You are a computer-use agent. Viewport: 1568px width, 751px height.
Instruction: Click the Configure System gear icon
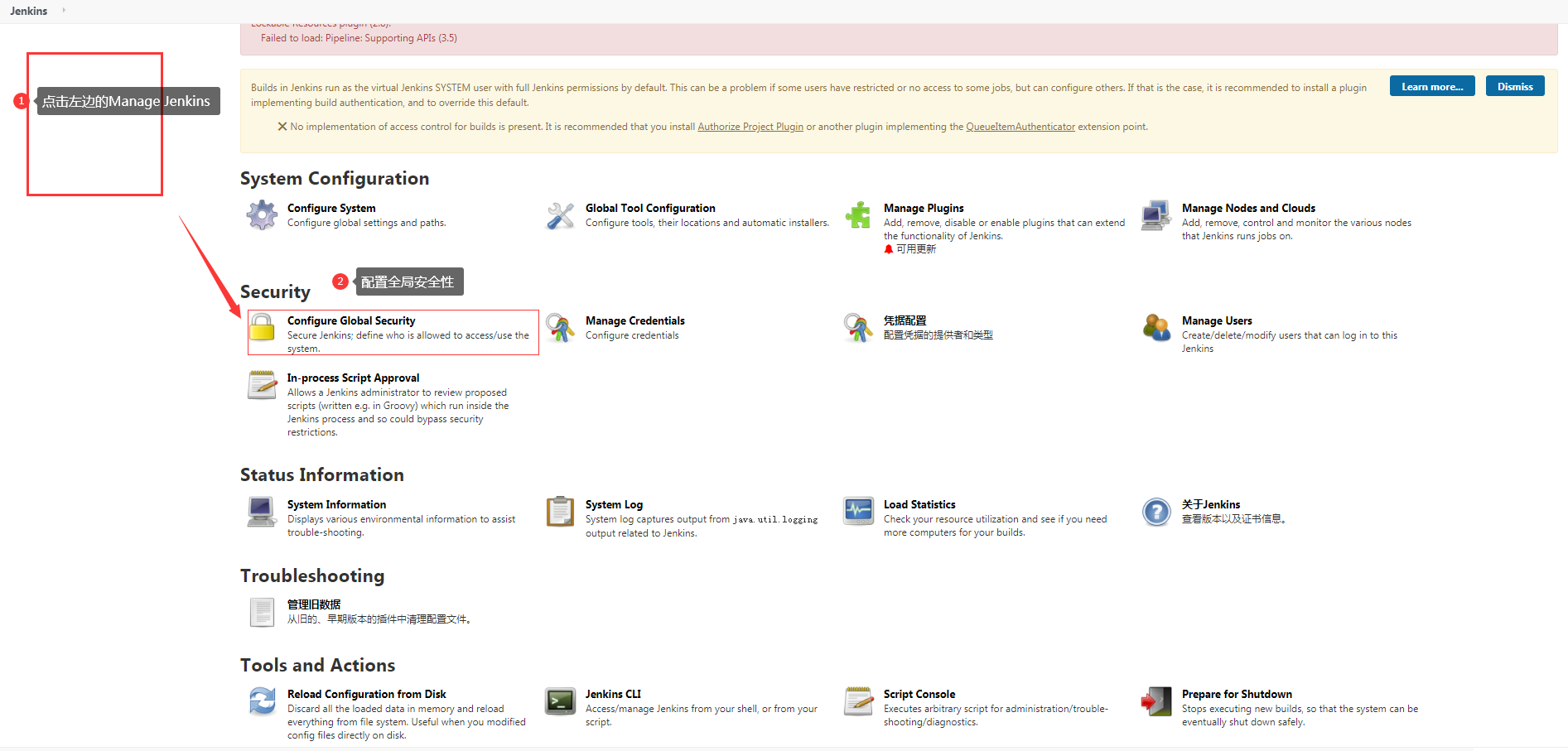(262, 215)
